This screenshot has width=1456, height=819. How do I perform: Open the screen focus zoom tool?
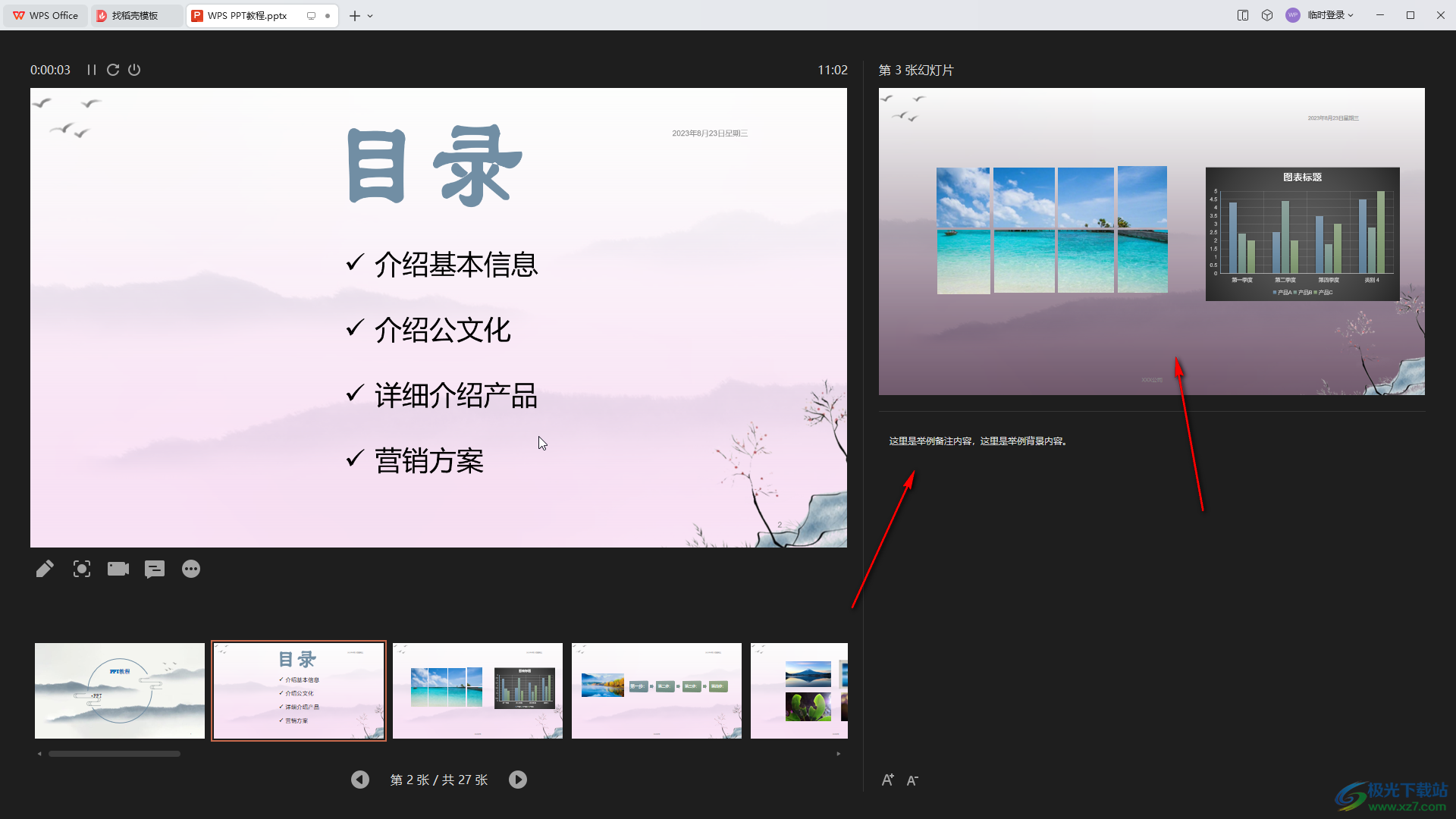click(x=82, y=569)
